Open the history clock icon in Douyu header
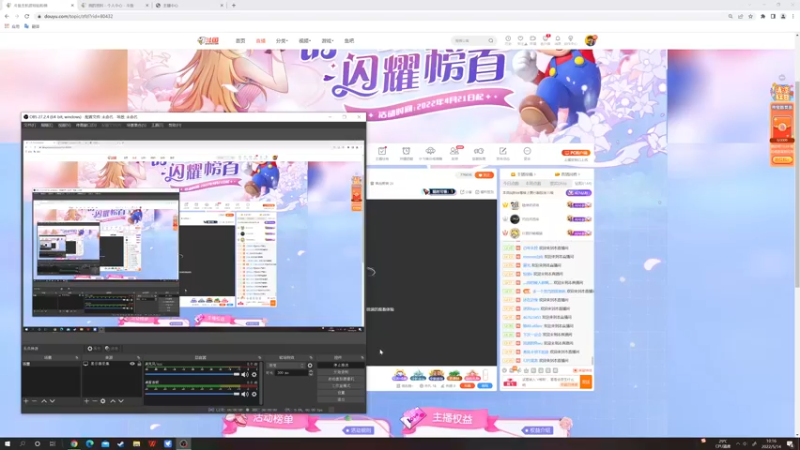Image resolution: width=800 pixels, height=450 pixels. pyautogui.click(x=508, y=39)
